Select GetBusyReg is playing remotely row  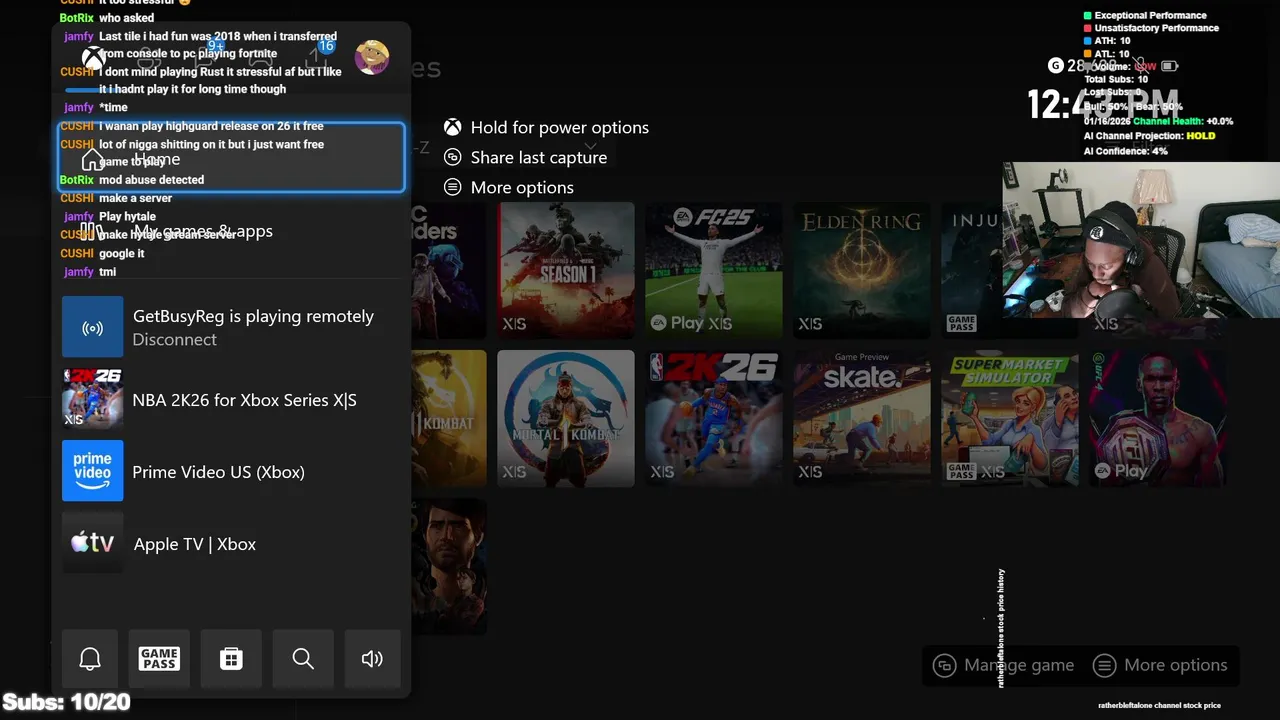[232, 327]
